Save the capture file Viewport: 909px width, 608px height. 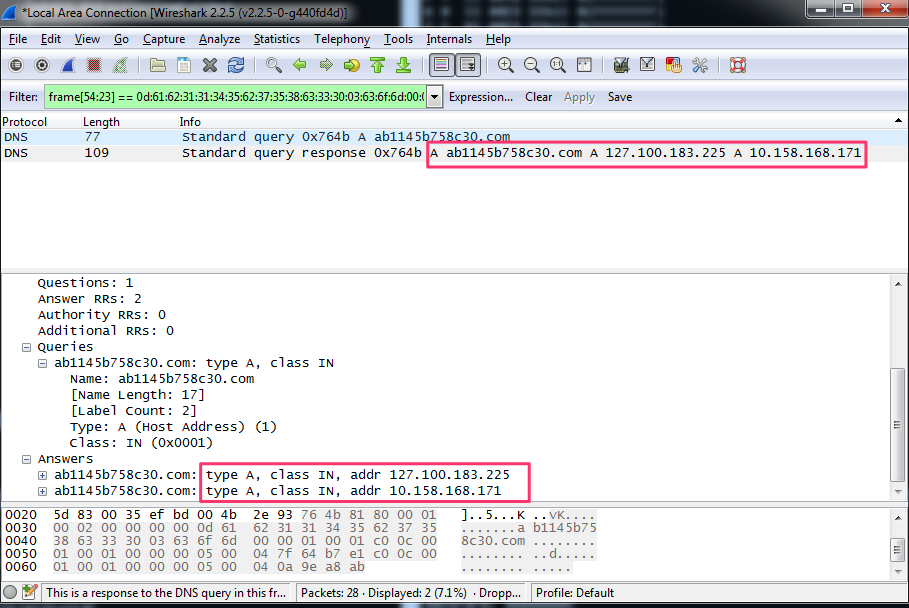pyautogui.click(x=184, y=65)
